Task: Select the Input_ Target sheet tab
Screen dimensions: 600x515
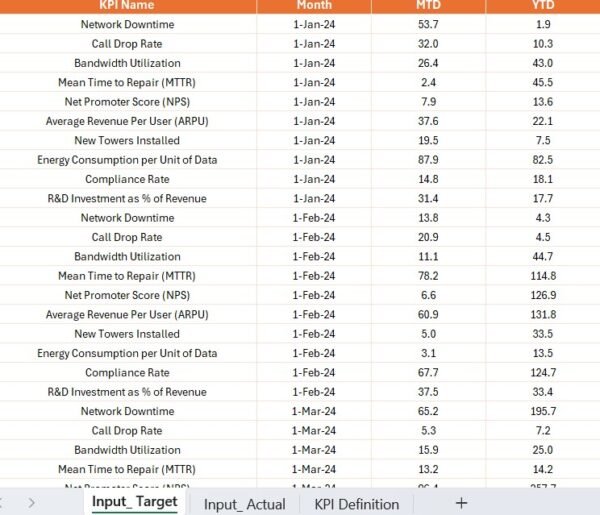Action: pos(134,502)
